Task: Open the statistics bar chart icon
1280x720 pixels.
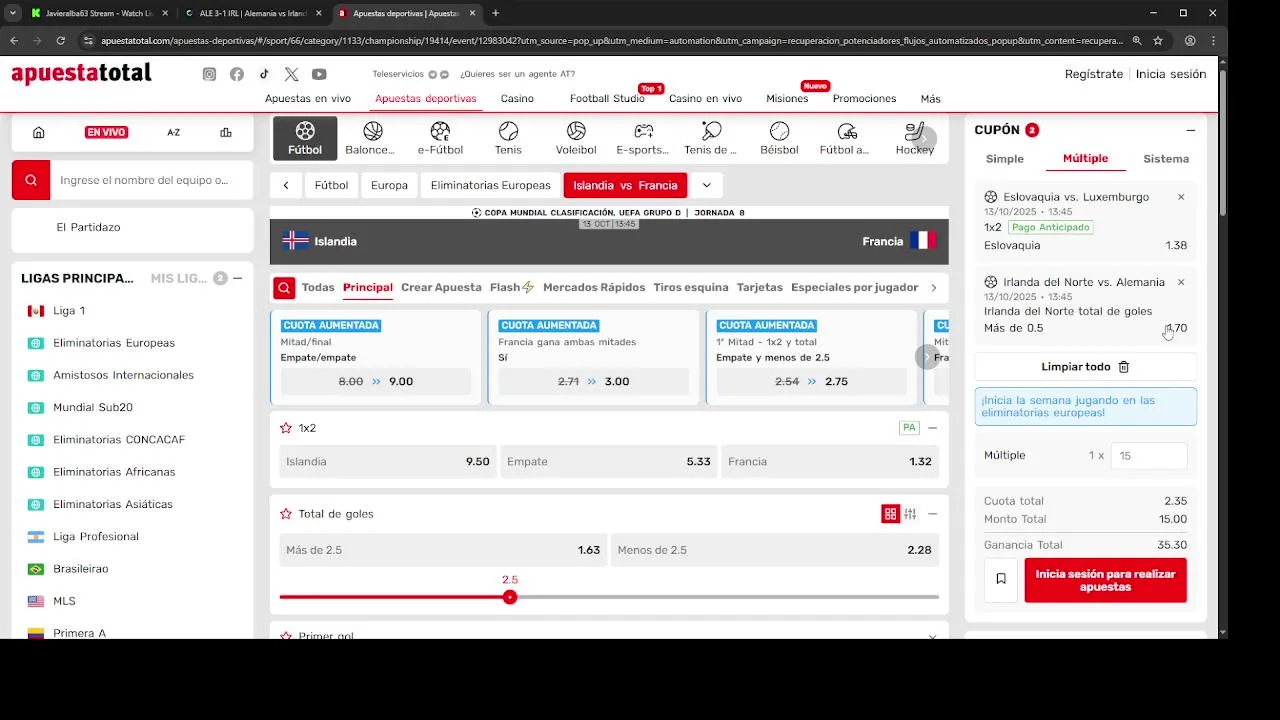Action: click(226, 132)
